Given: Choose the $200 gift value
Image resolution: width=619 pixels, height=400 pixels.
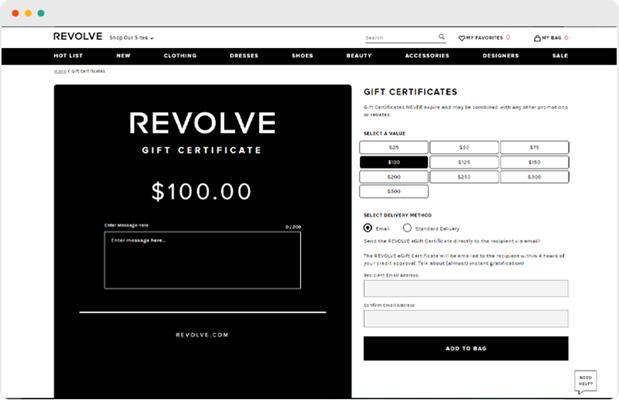Looking at the screenshot, I should coord(394,177).
